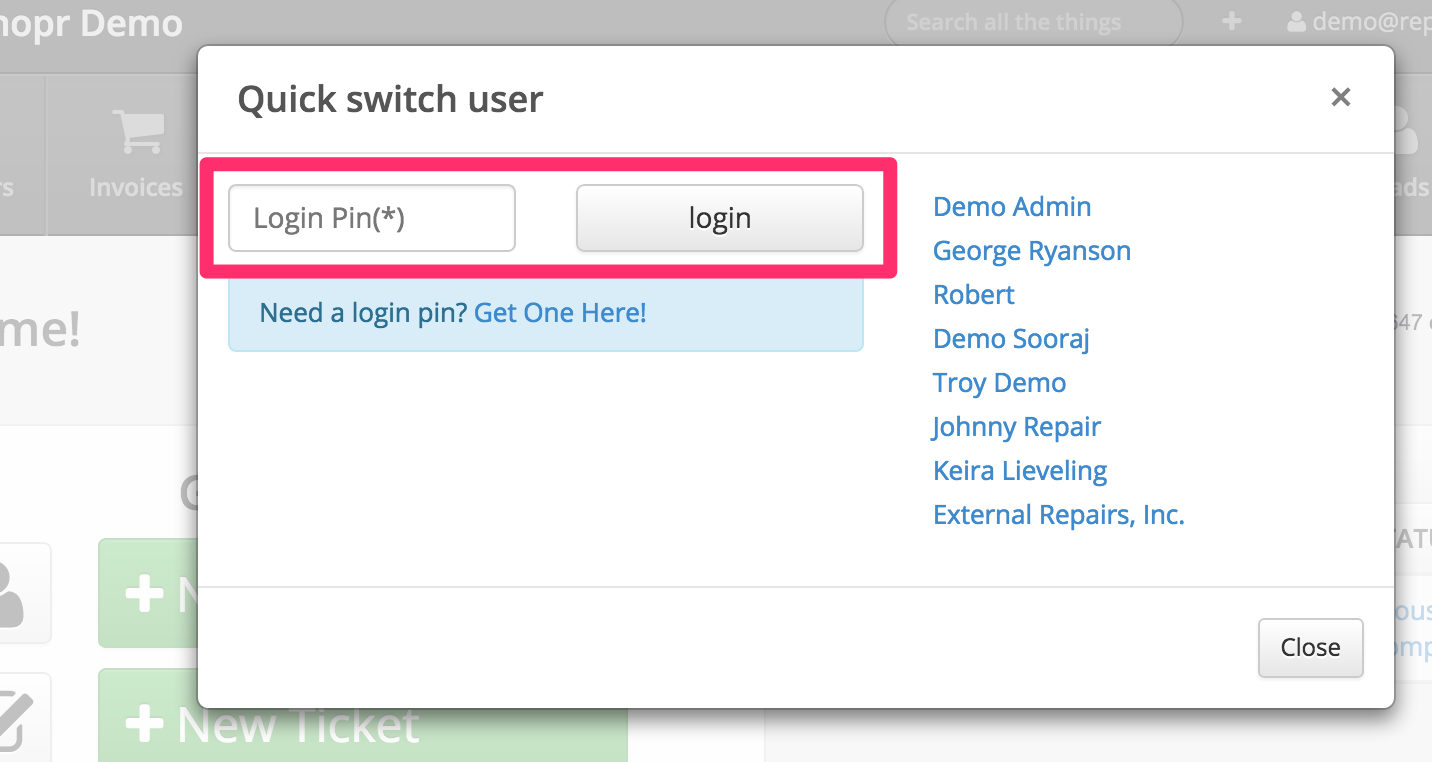Click the Search all the things field
Viewport: 1432px width, 762px height.
1030,22
